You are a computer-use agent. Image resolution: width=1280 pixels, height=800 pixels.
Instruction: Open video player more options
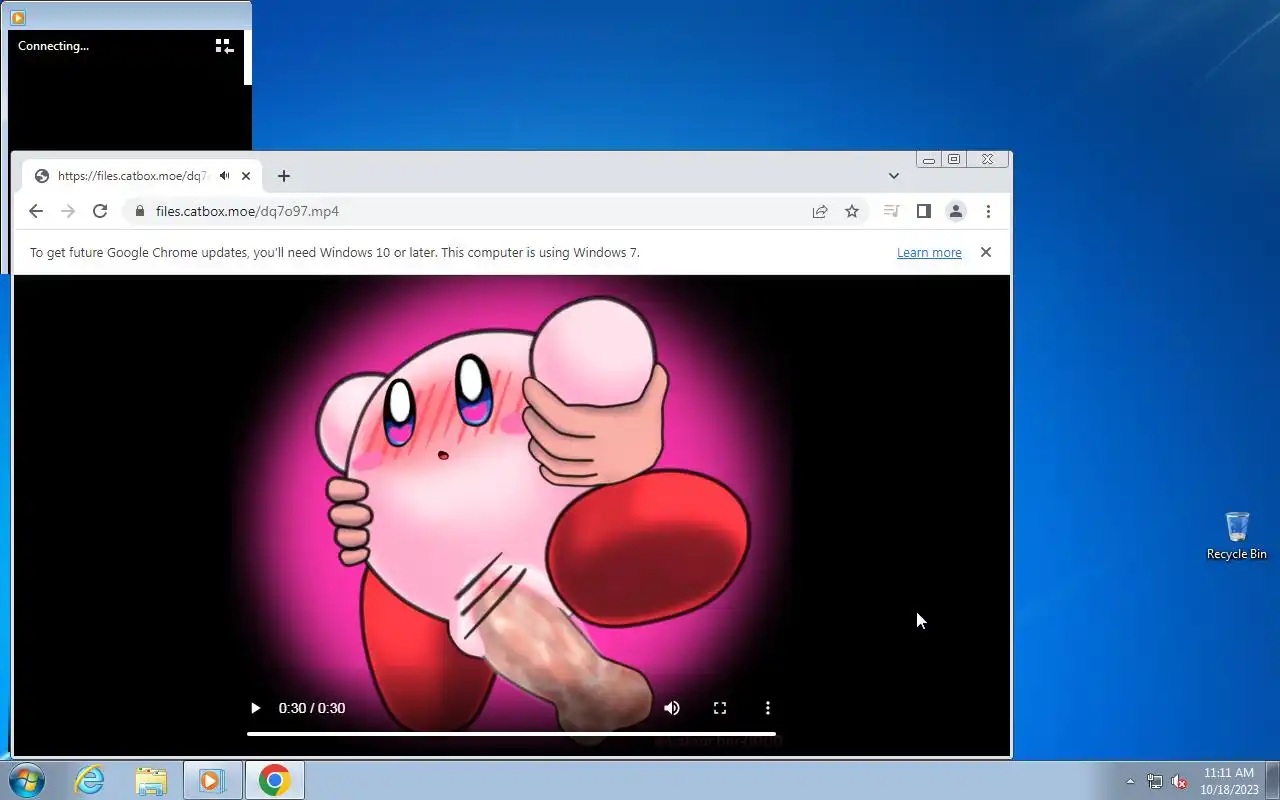[x=768, y=708]
